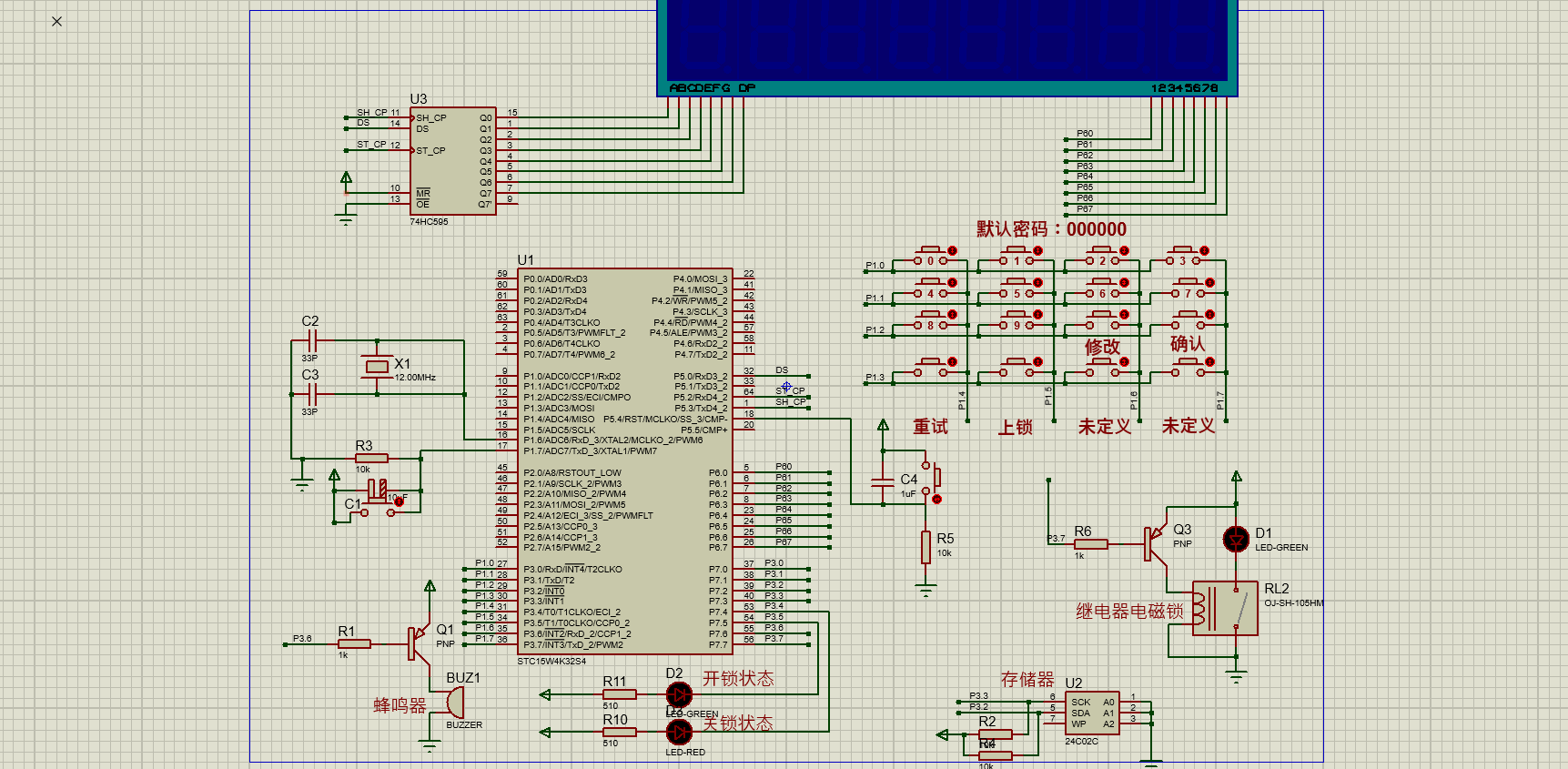The width and height of the screenshot is (1568, 769).
Task: Click the '修改' keypad label
Action: pyautogui.click(x=1102, y=347)
